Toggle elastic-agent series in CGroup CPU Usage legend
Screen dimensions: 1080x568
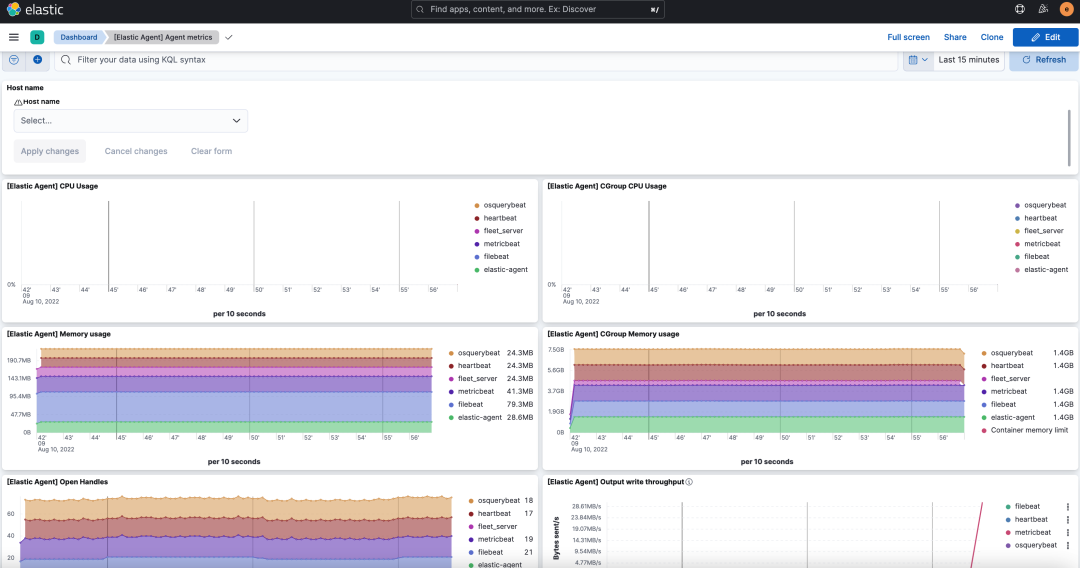click(x=1046, y=269)
